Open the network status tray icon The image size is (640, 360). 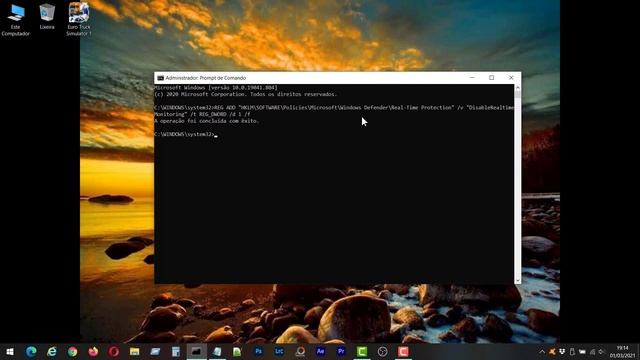coord(592,351)
